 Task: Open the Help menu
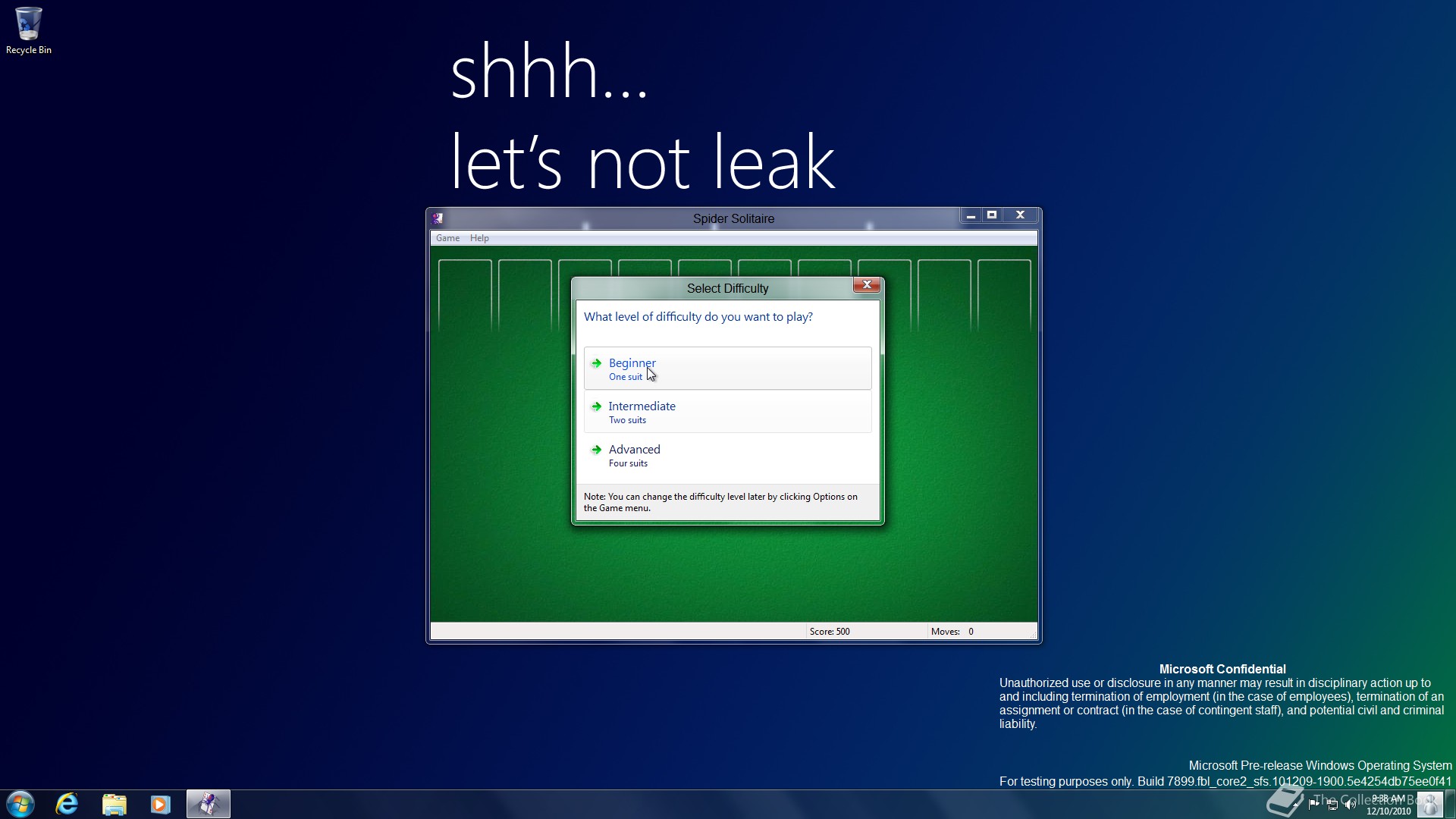(479, 238)
